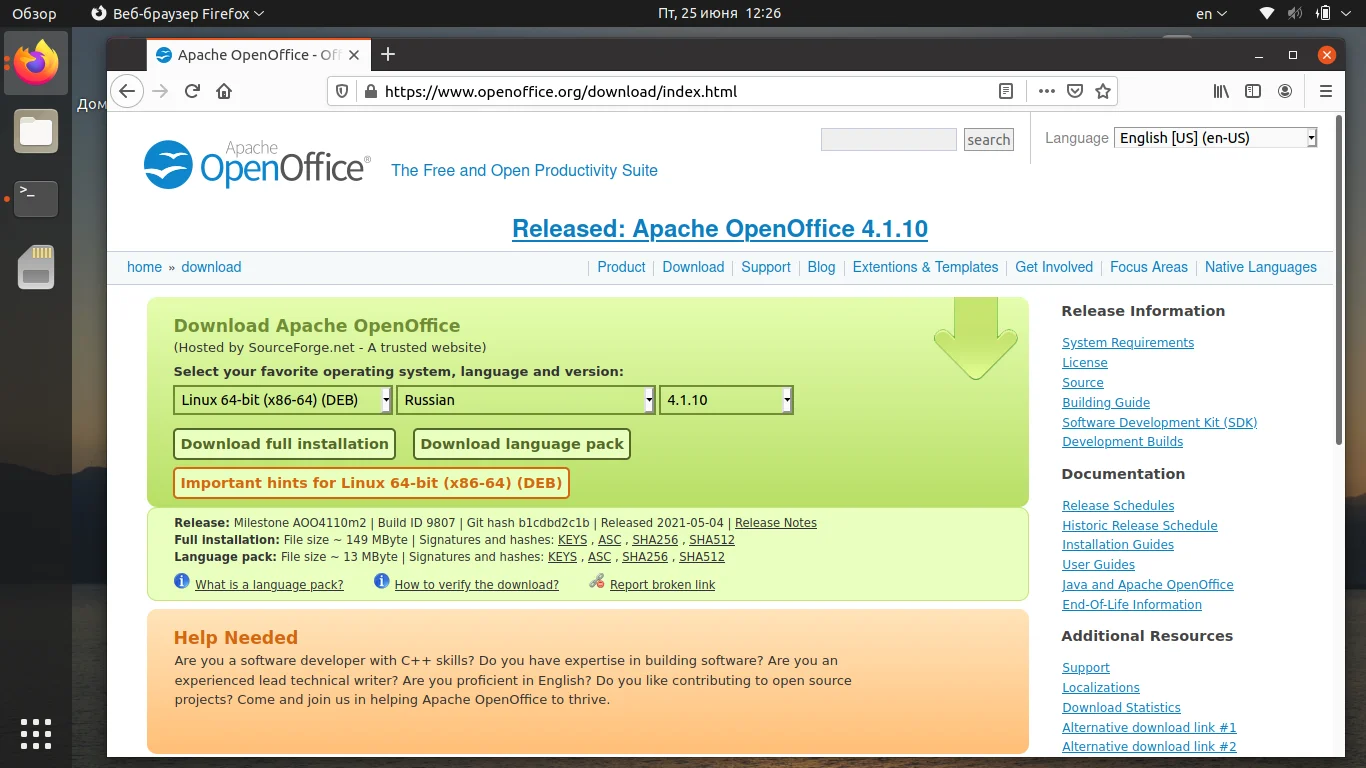The image size is (1366, 768).
Task: Save page to Pocket
Action: coord(1075,91)
